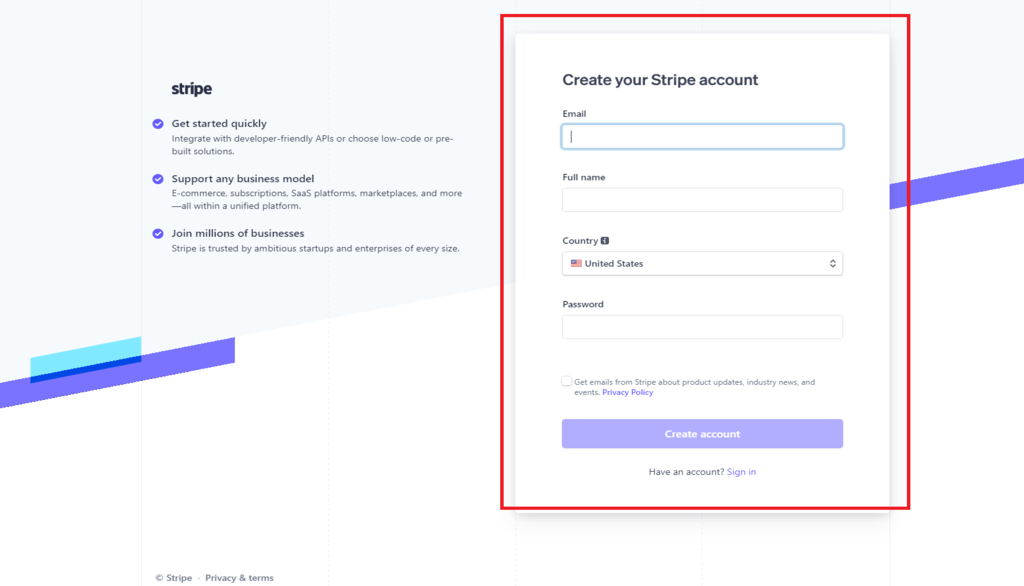Viewport: 1024px width, 586px height.
Task: Open the Privacy Policy link
Action: (628, 392)
